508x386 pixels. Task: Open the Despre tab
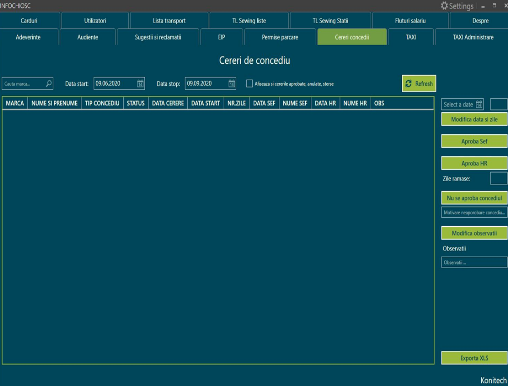tap(480, 21)
